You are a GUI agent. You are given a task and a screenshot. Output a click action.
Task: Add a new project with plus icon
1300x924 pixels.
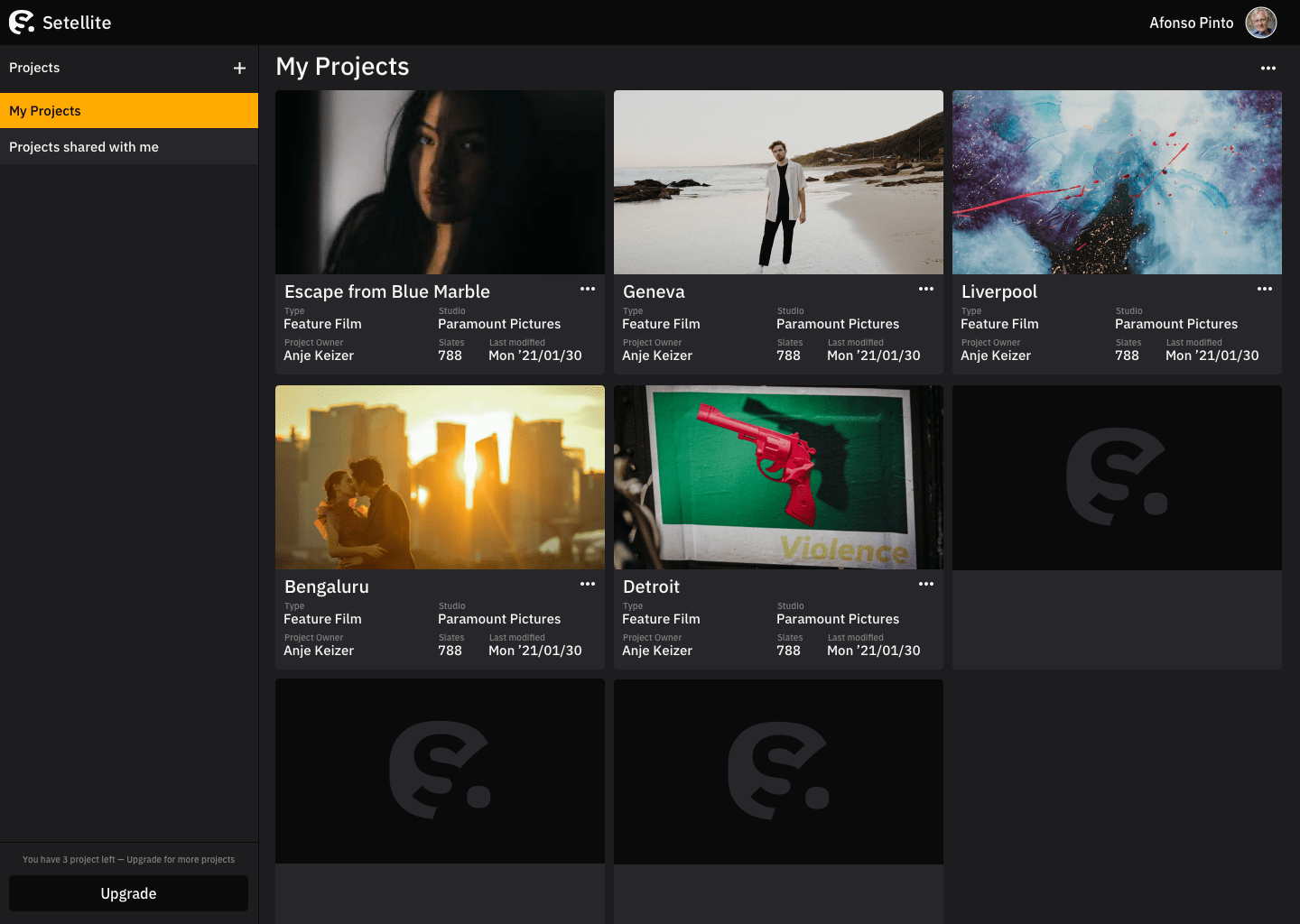[x=239, y=69]
